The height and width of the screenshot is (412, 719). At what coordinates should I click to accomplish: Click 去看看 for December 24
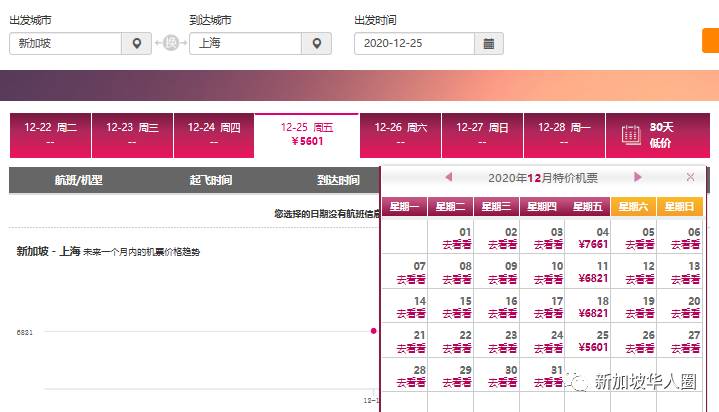coord(548,349)
